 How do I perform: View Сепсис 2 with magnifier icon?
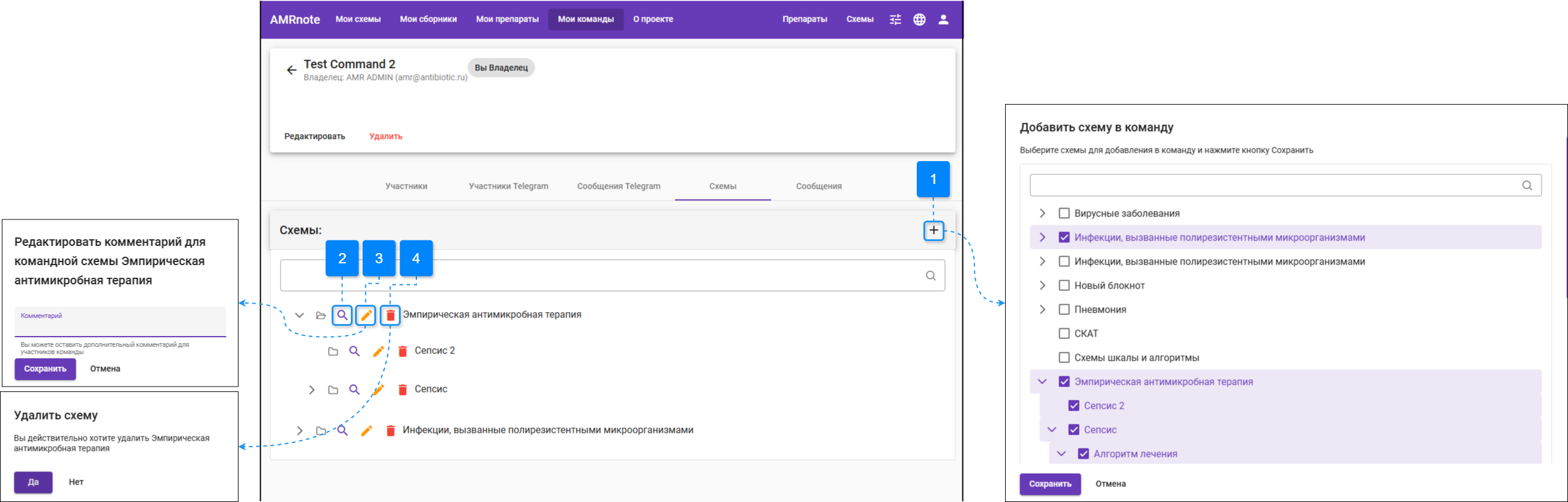[x=354, y=351]
